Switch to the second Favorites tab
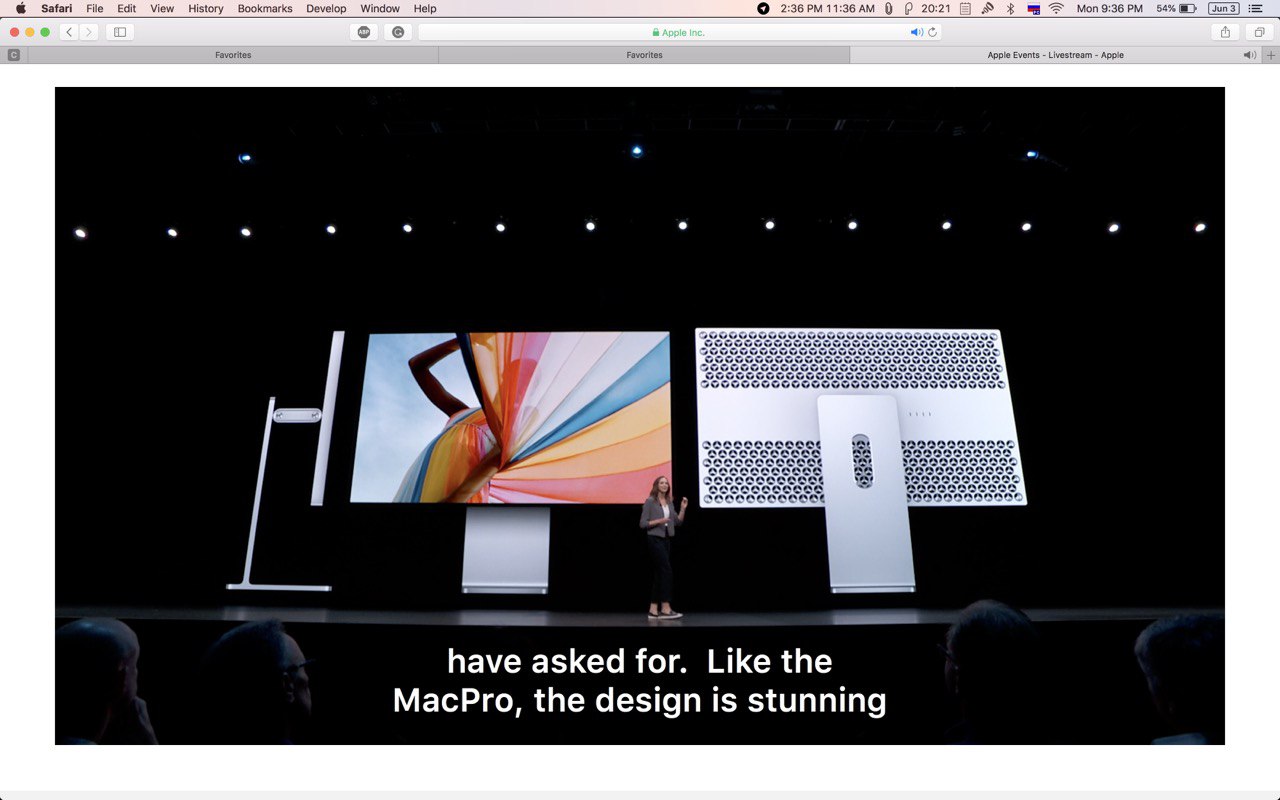The image size is (1280, 800). click(x=644, y=55)
